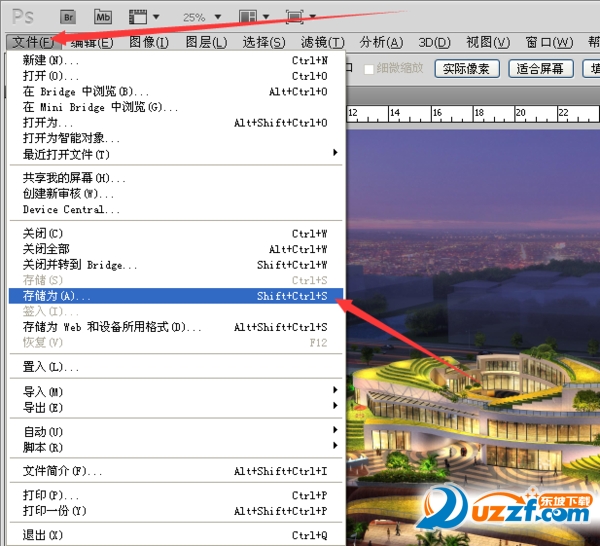Screen dimensions: 600x546
Task: Choose 新建(N)... menu item
Action: [176, 60]
